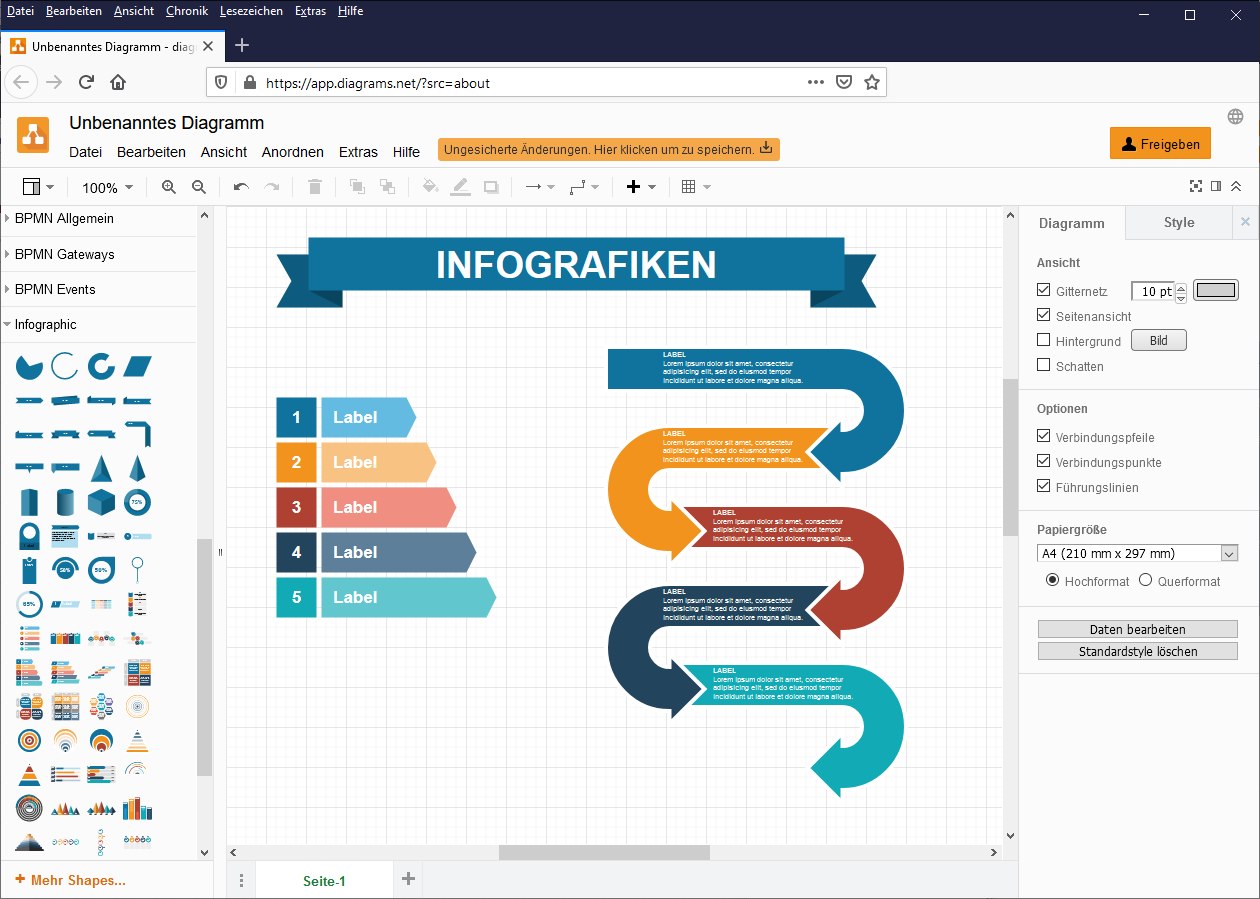The image size is (1260, 899).
Task: Collapse panels with double chevron icon
Action: tap(1236, 186)
